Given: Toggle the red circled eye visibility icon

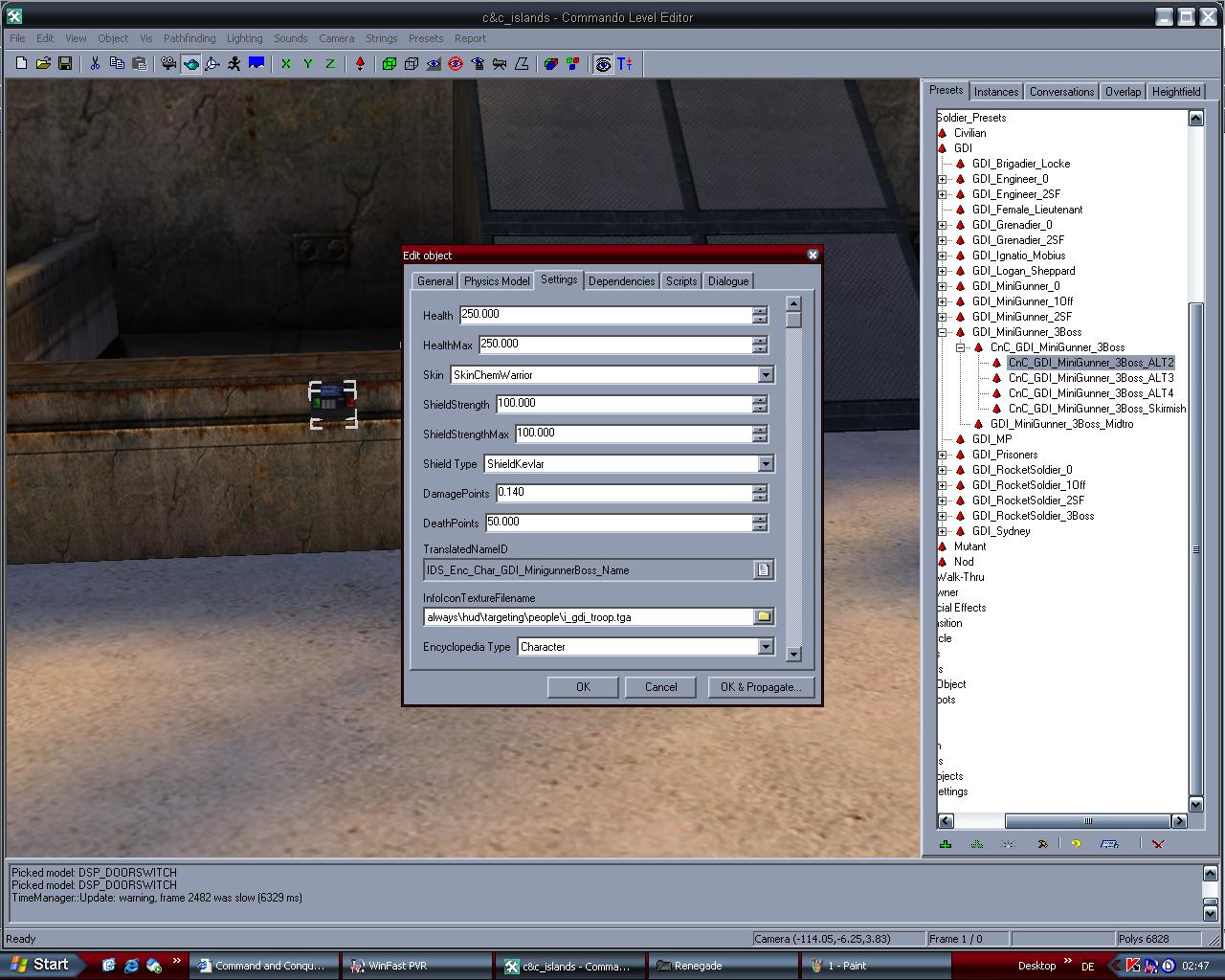Looking at the screenshot, I should (x=456, y=64).
